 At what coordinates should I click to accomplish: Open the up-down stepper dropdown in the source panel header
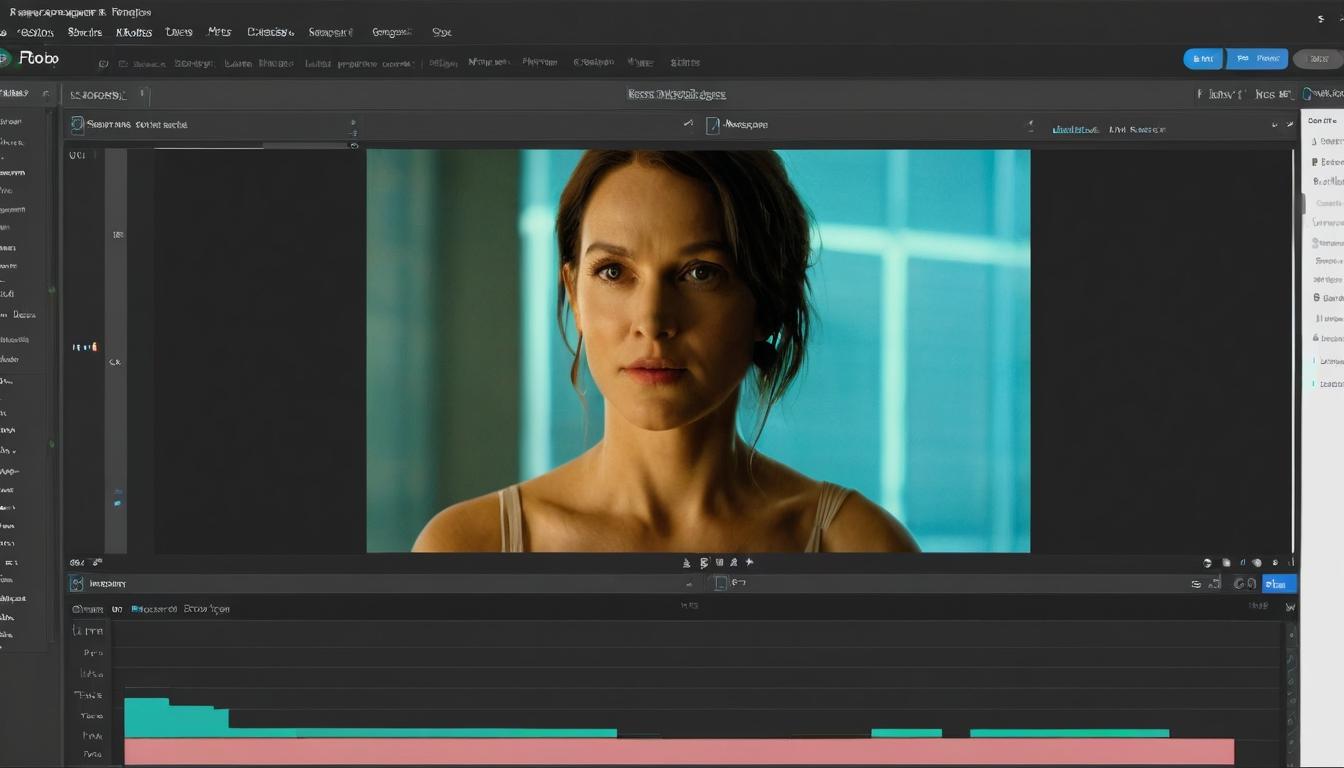352,127
